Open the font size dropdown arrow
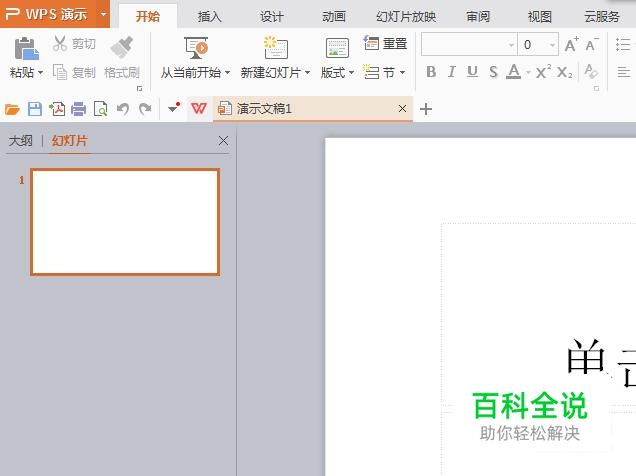This screenshot has height=476, width=636. (552, 45)
